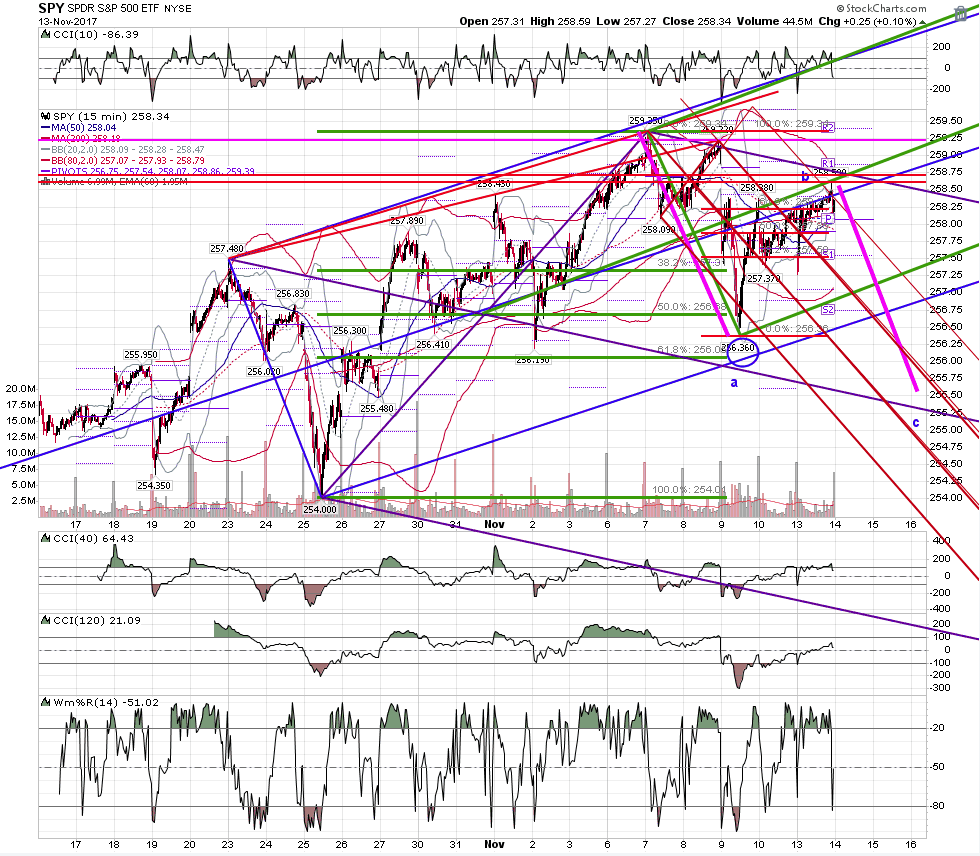
Task: Click the candlestick icon beside SPY (15 min)
Action: [46, 116]
